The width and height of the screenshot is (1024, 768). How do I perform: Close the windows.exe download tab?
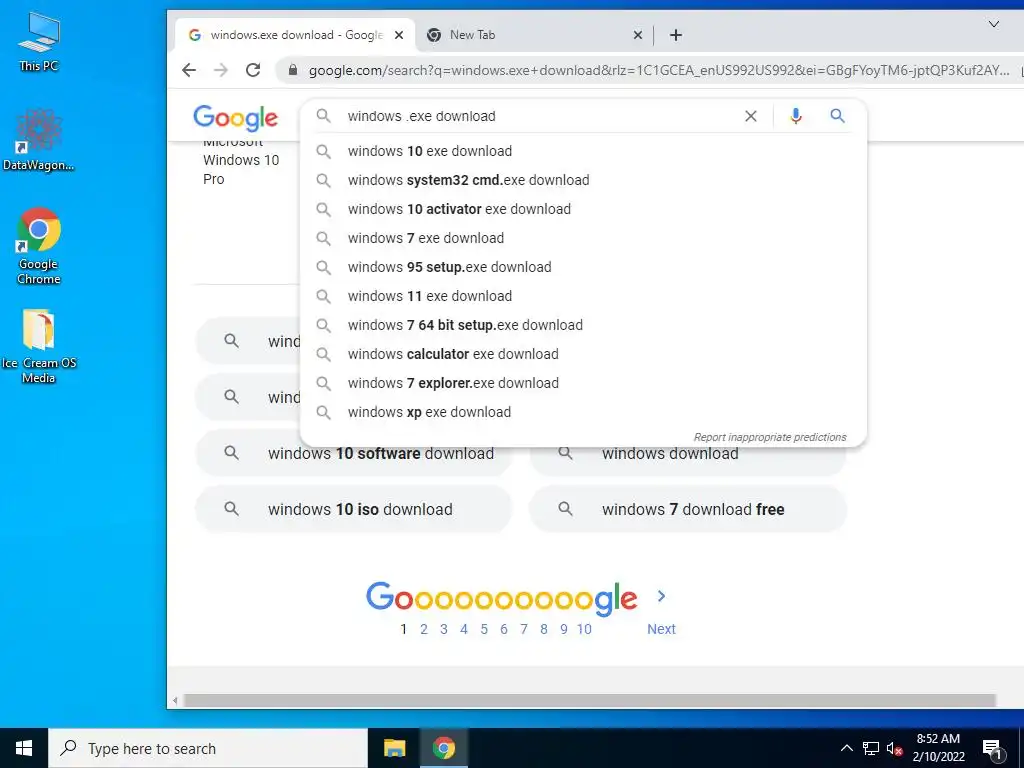click(x=399, y=35)
